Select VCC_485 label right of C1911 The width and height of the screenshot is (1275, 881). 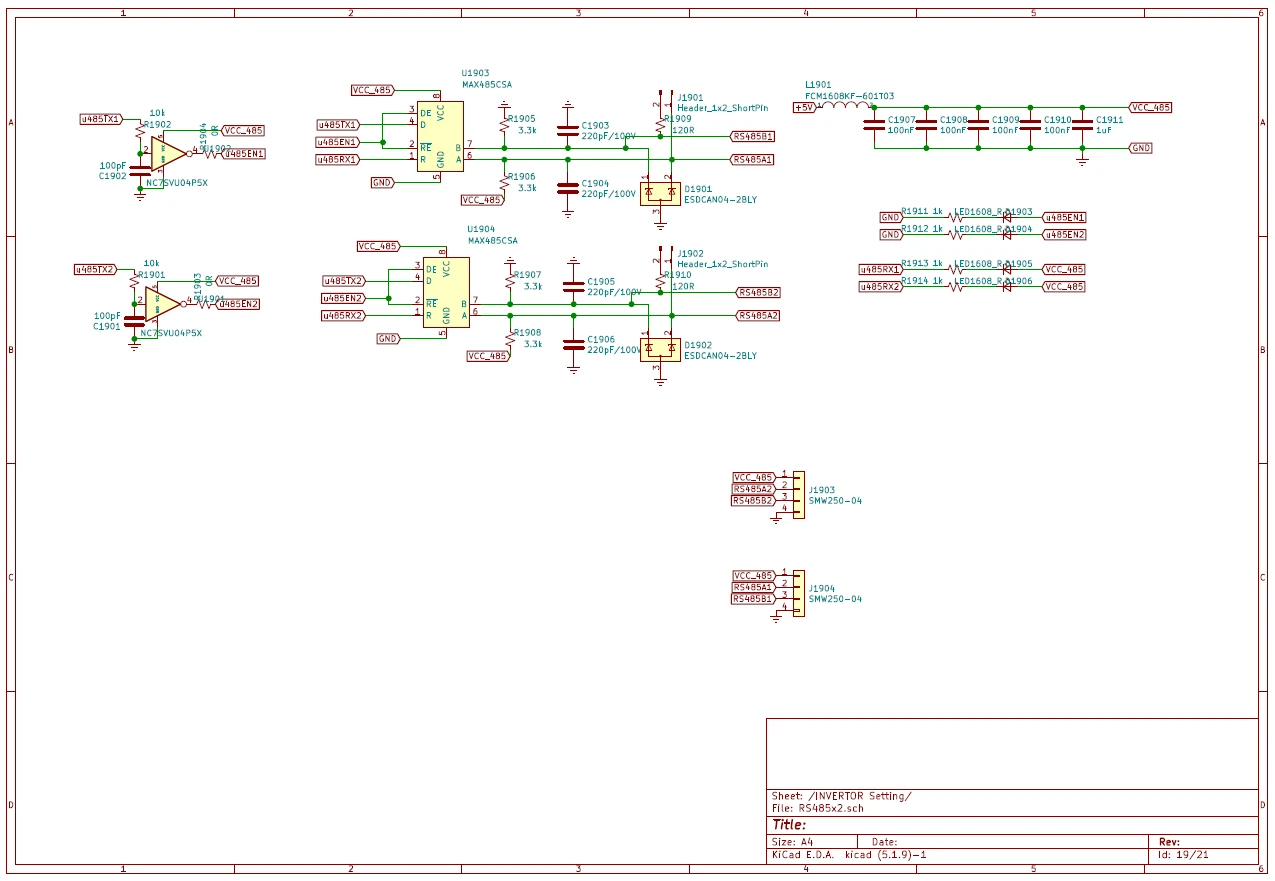(1150, 107)
